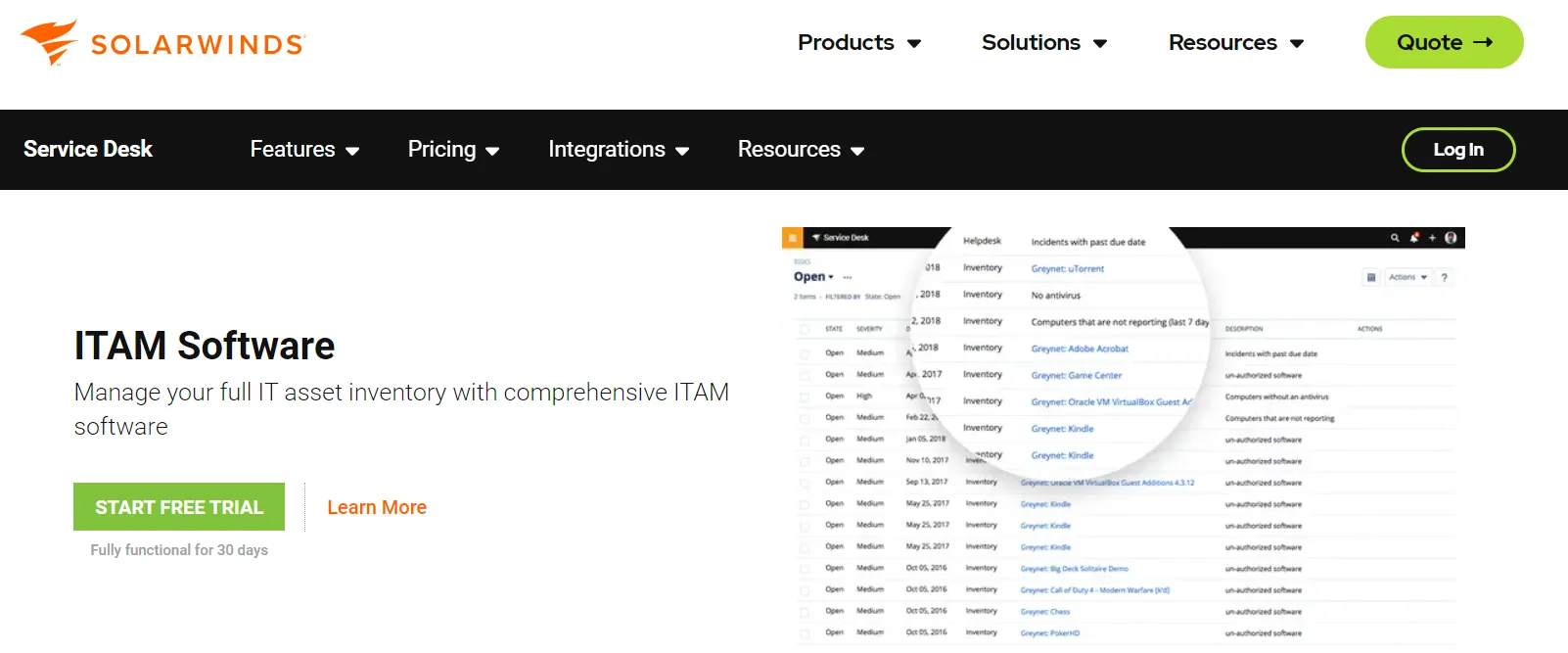Check the box for the Big Deck Solitaire row
The height and width of the screenshot is (653, 1568).
(805, 568)
